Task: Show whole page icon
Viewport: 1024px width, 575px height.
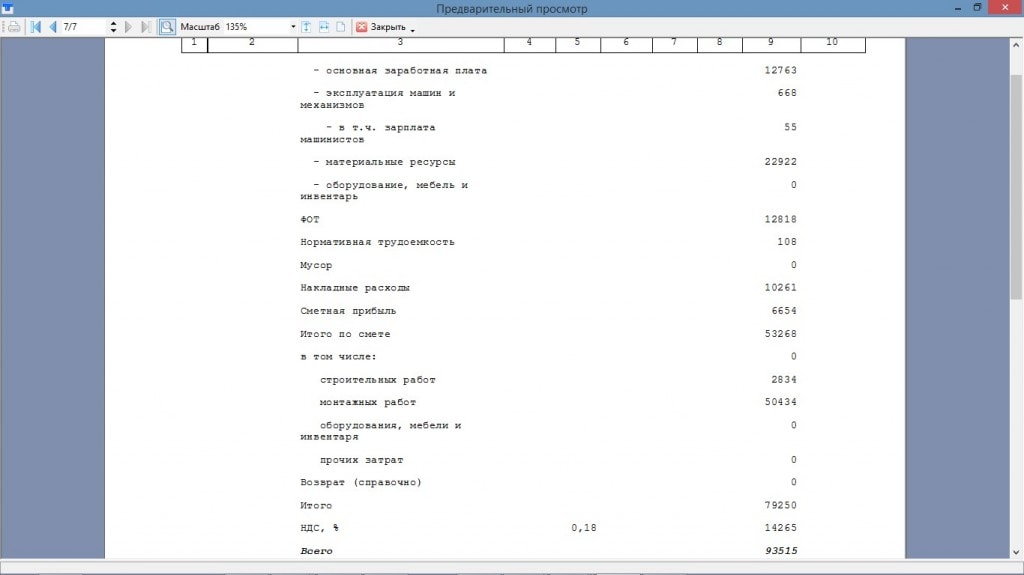Action: 341,27
